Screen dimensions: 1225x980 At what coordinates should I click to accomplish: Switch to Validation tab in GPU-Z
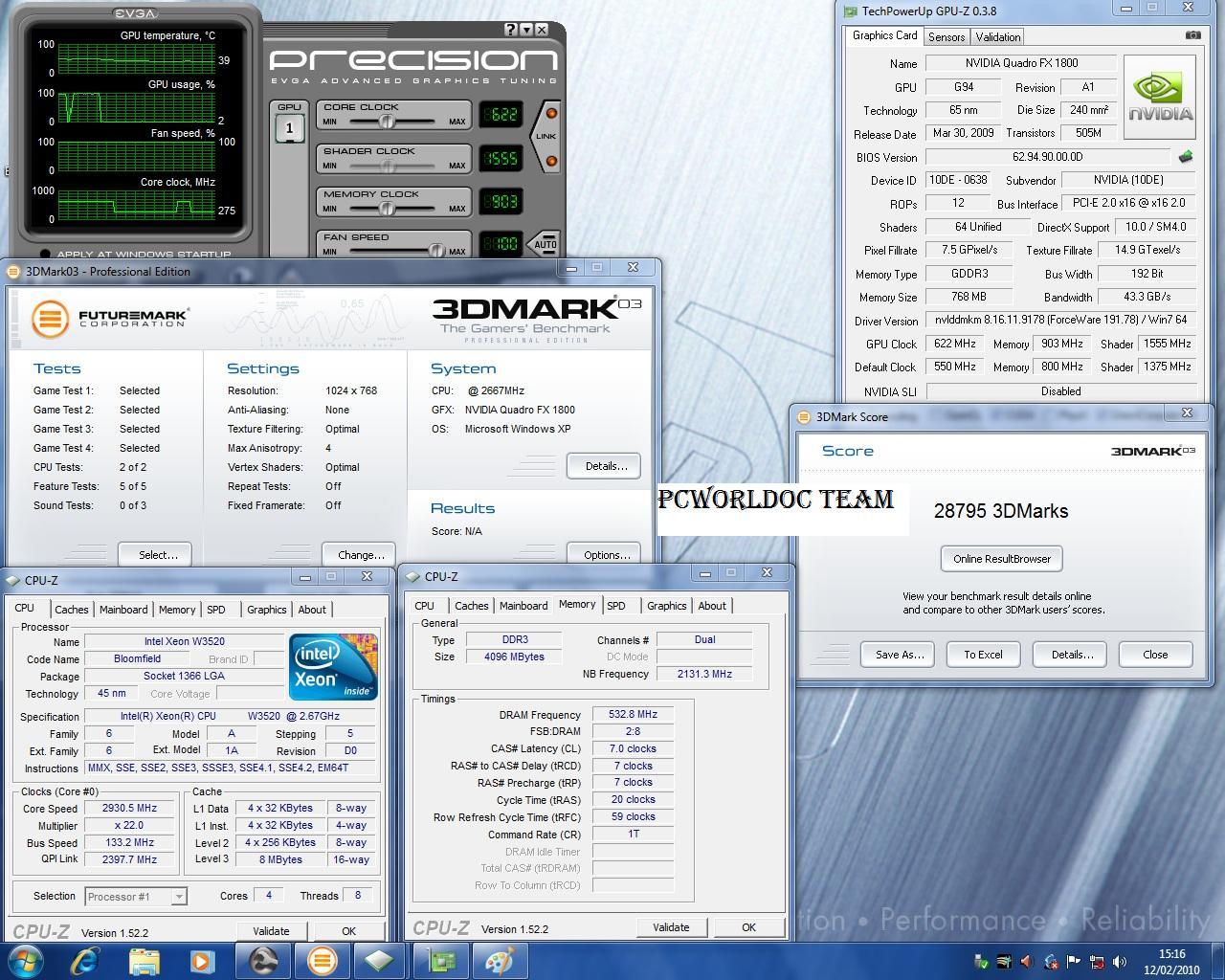coord(998,37)
